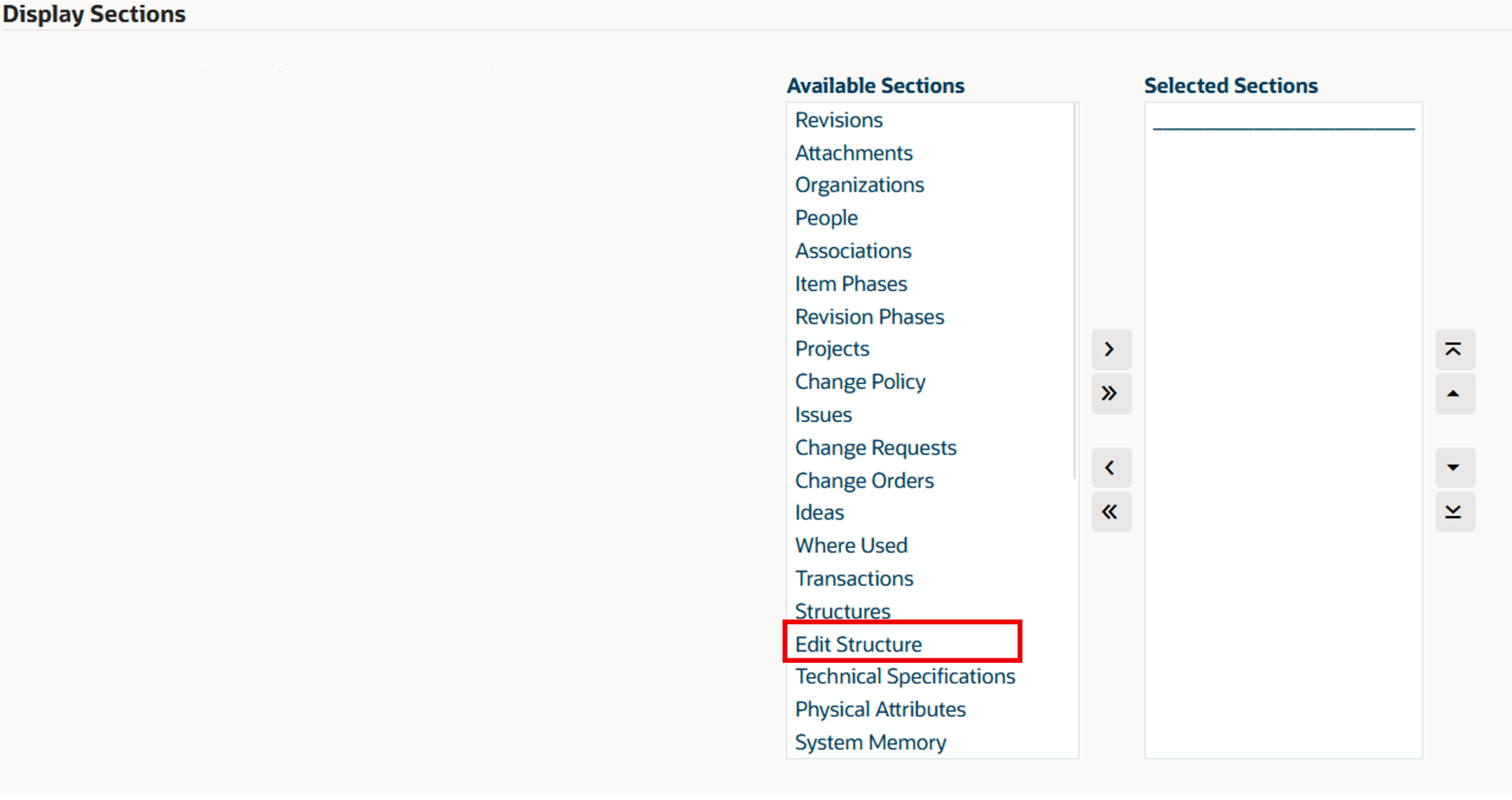
Task: Click the move up one position icon
Action: [x=1454, y=394]
